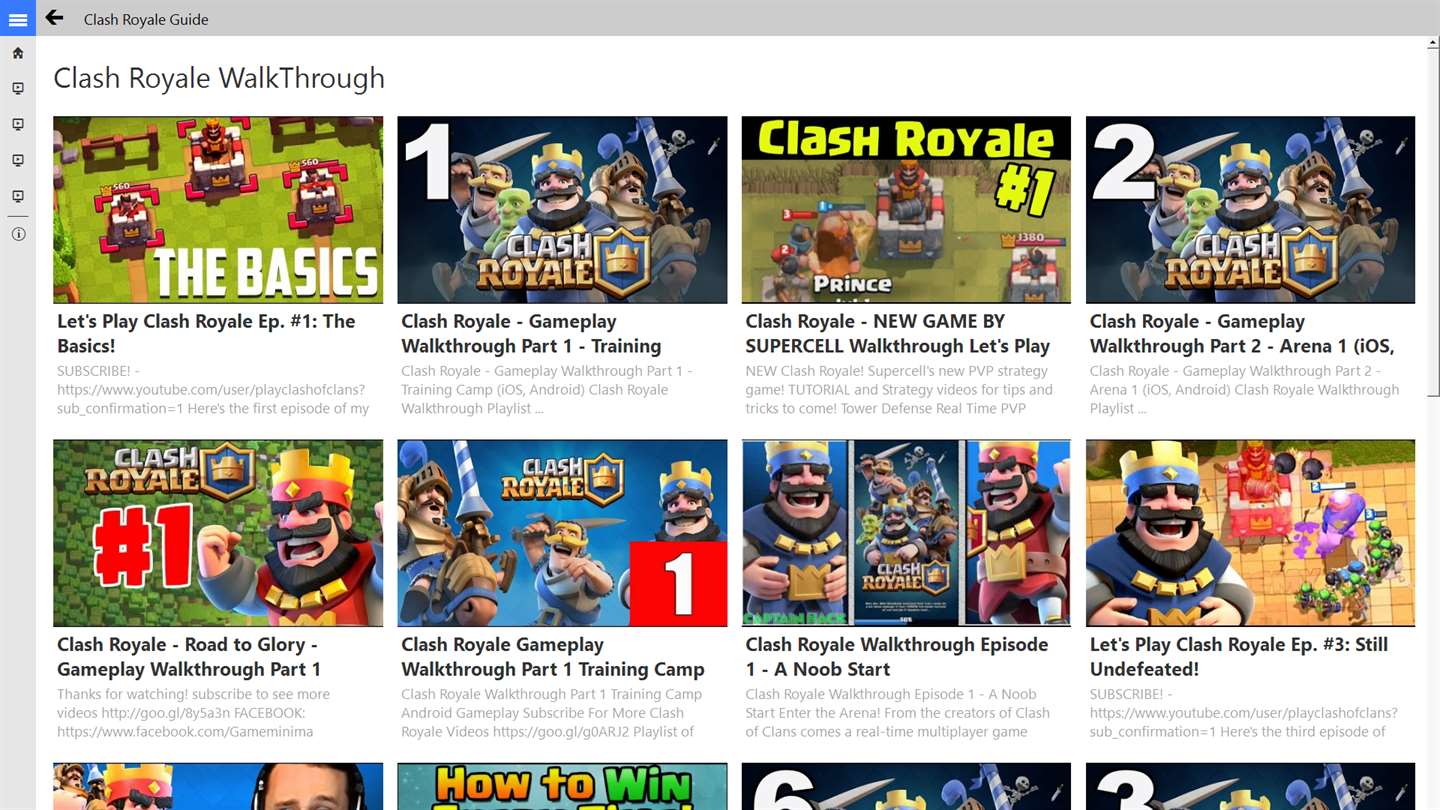Click the Ep. #1 description starting 'SUBSCRIBE! -'
Viewport: 1440px width, 810px height.
click(213, 390)
